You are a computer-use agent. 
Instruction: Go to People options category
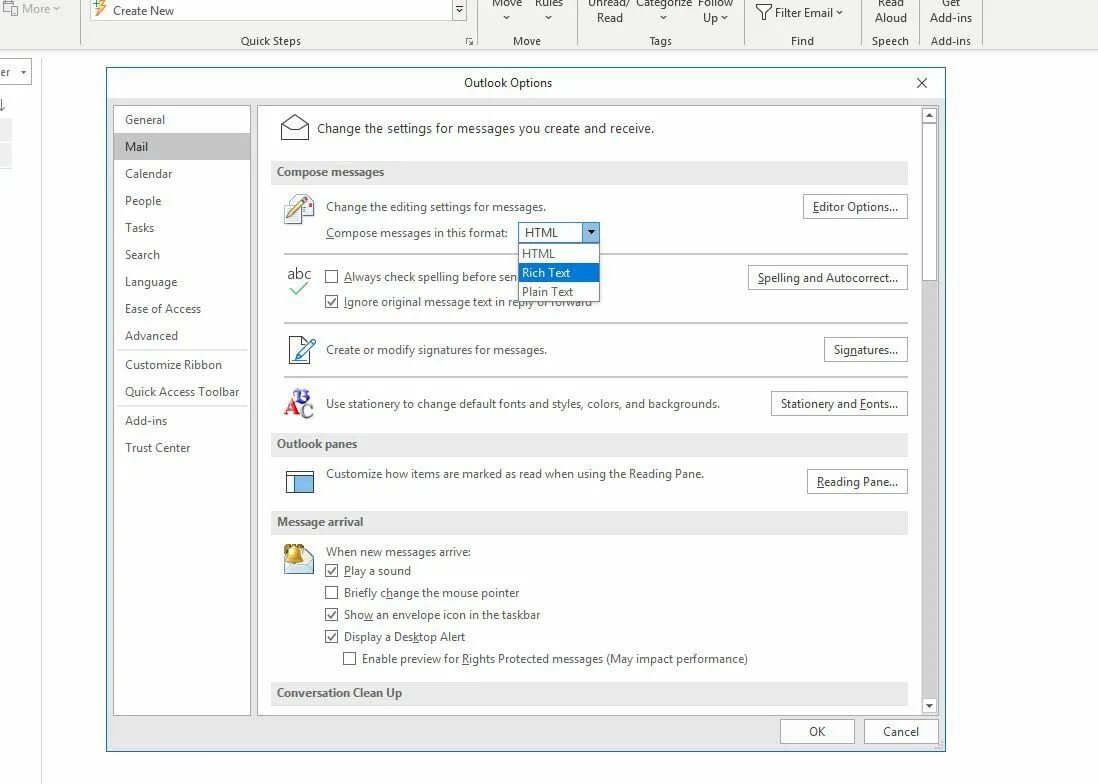182,201
